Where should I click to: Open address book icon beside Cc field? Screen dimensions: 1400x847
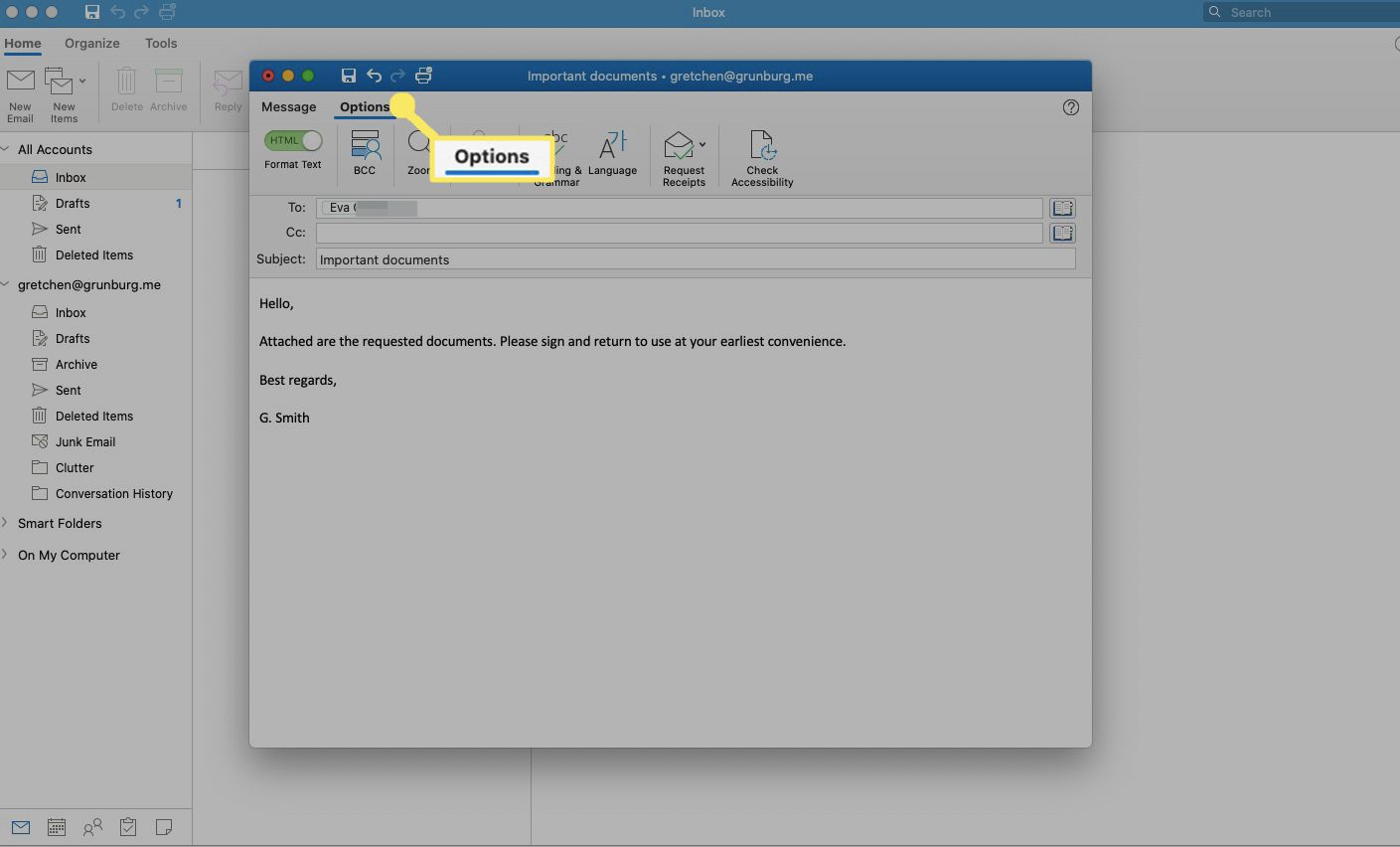coord(1062,233)
